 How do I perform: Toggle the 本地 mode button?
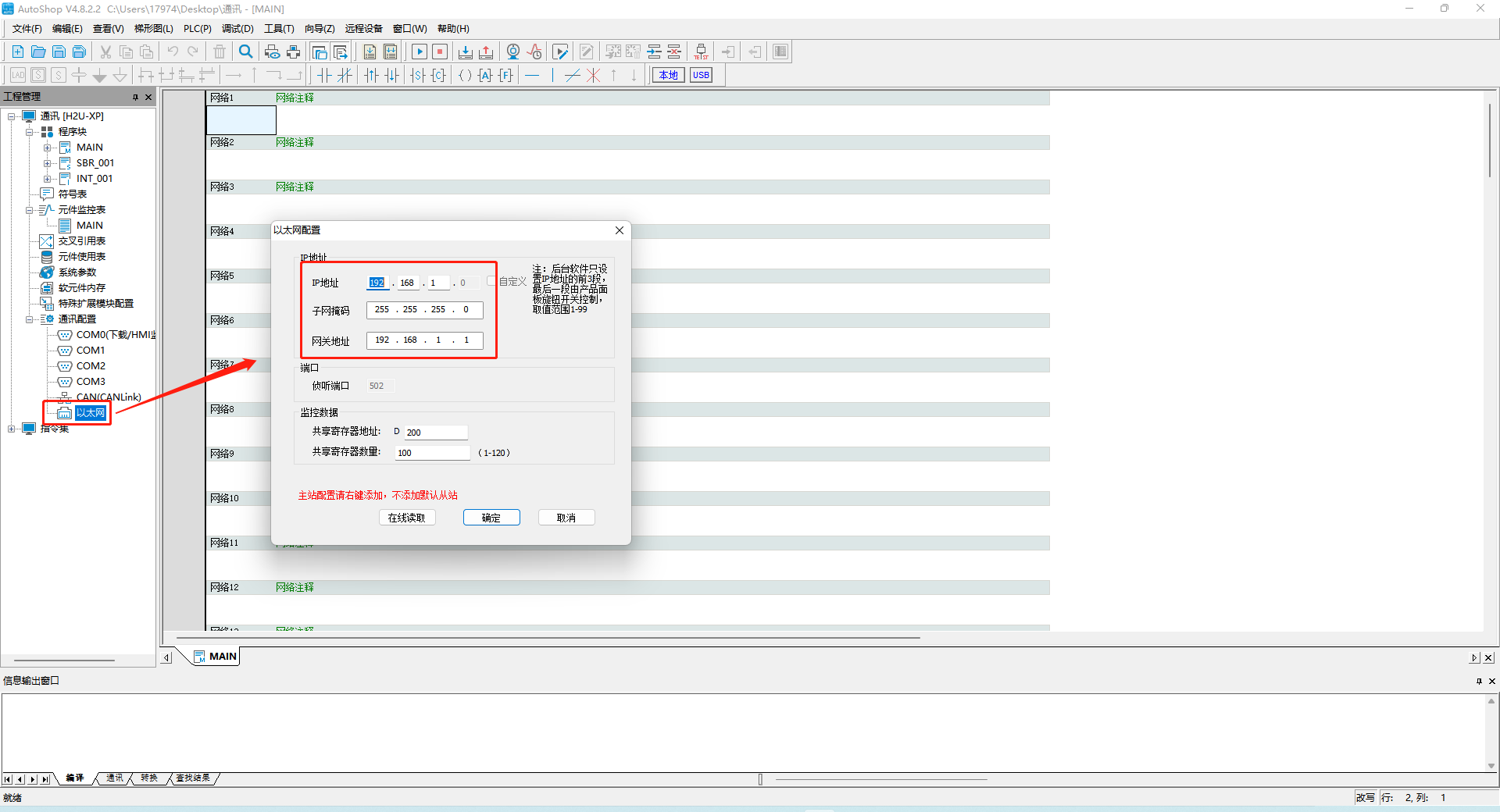tap(668, 75)
